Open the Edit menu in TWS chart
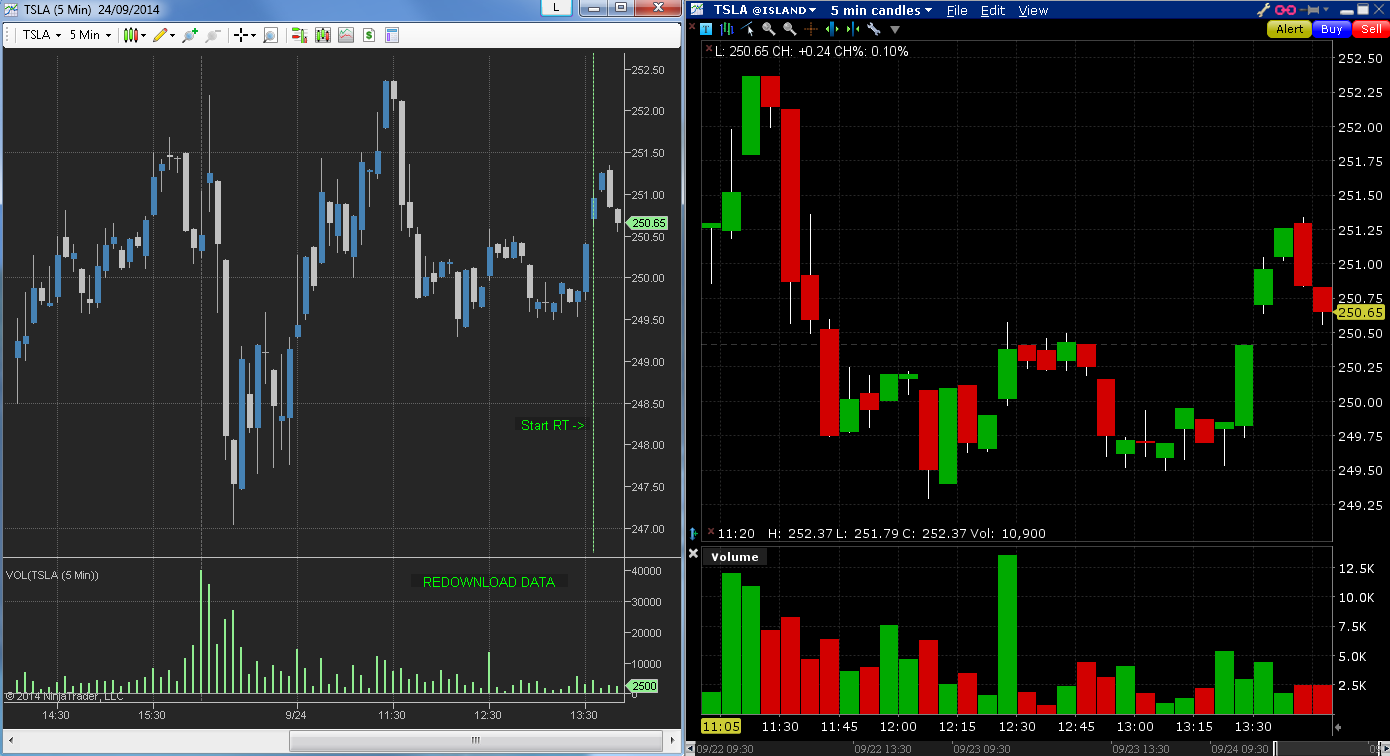 coord(993,10)
